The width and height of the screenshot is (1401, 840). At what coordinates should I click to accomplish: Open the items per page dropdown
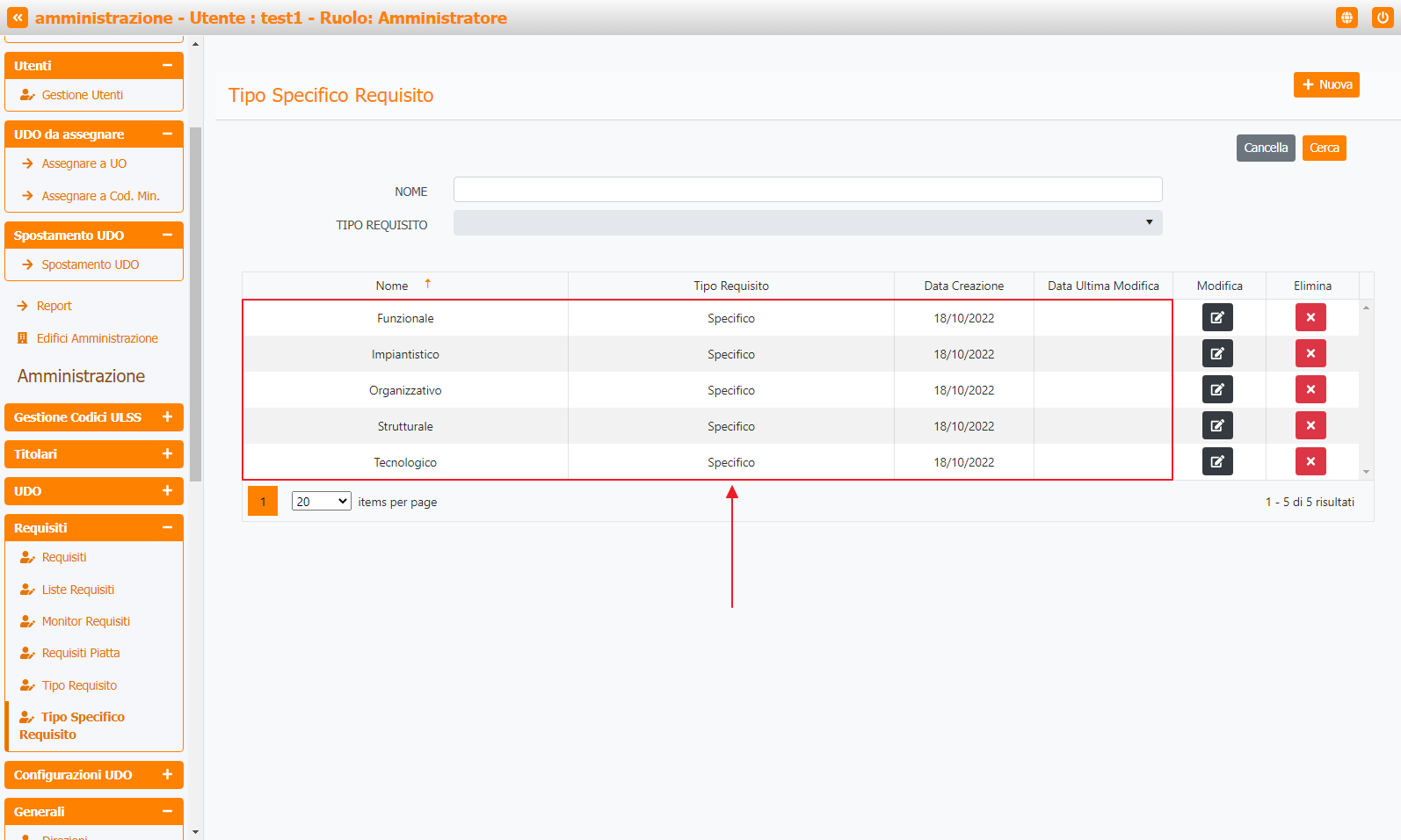pos(322,501)
